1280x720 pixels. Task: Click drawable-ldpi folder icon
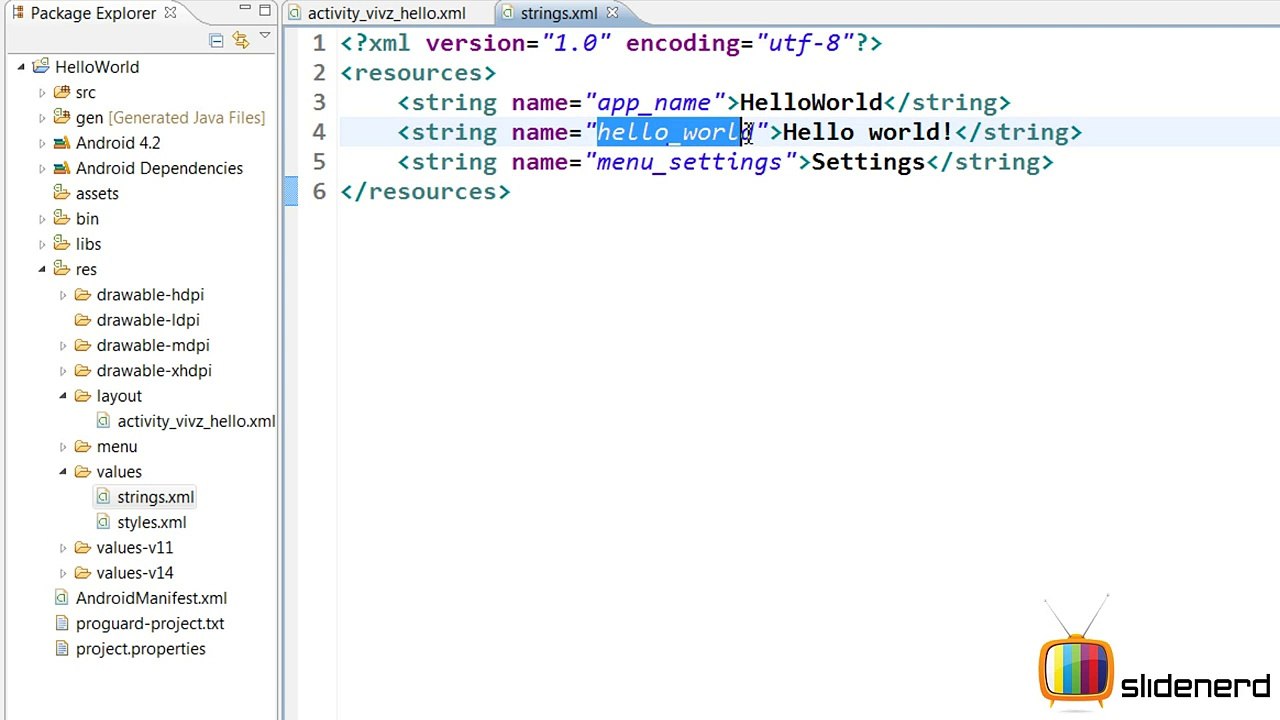coord(82,320)
